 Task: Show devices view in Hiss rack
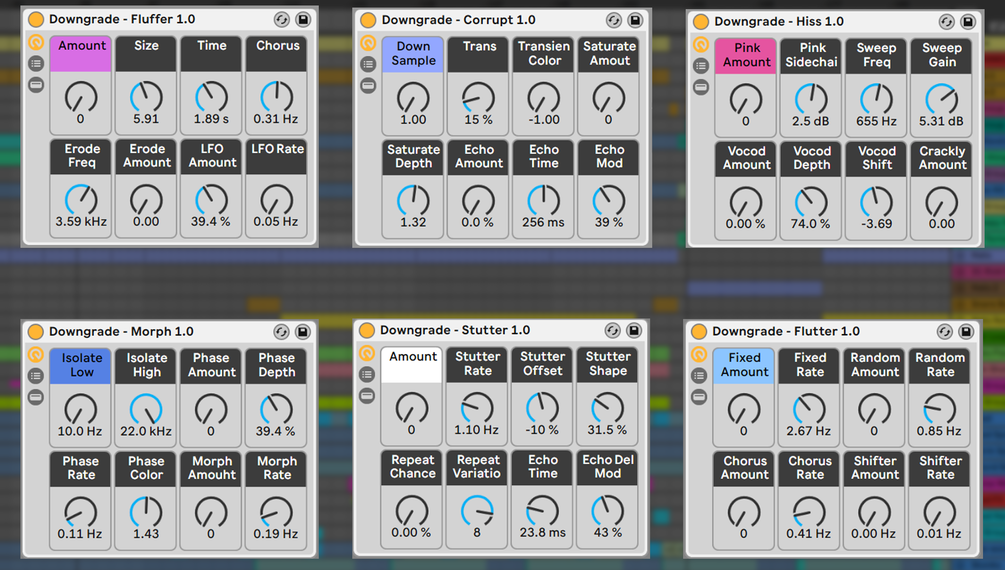[x=700, y=87]
